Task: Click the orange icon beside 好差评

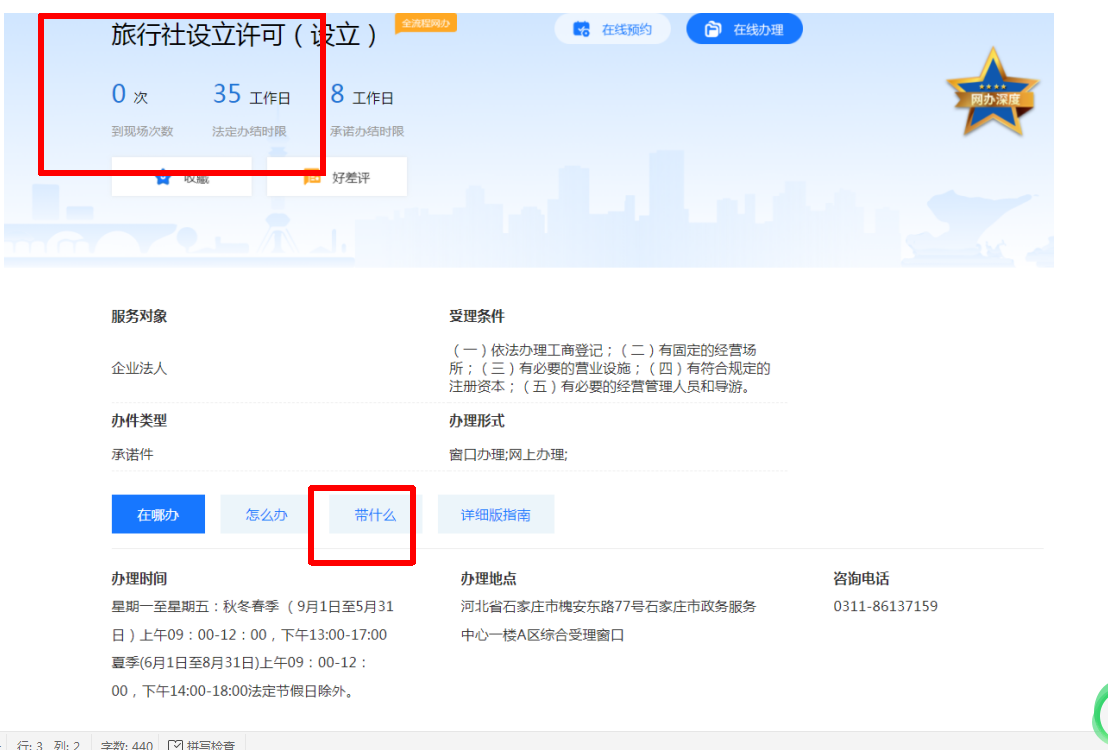Action: [x=312, y=177]
